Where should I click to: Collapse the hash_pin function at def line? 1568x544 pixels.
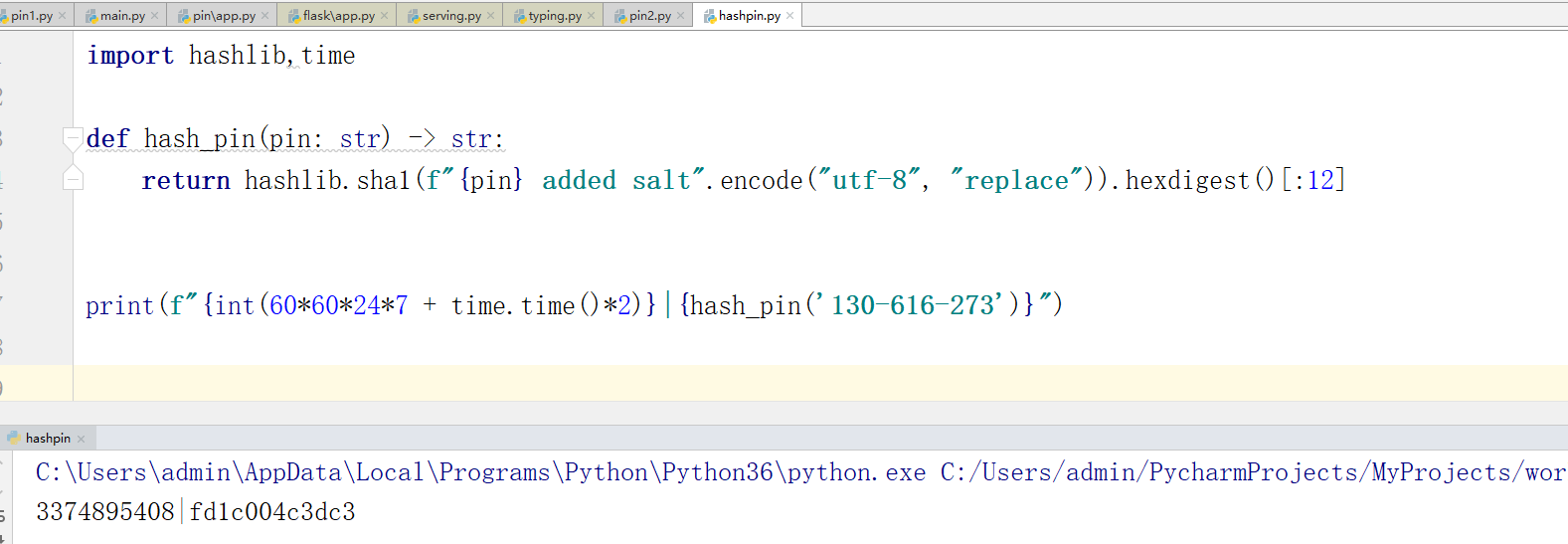tap(72, 137)
